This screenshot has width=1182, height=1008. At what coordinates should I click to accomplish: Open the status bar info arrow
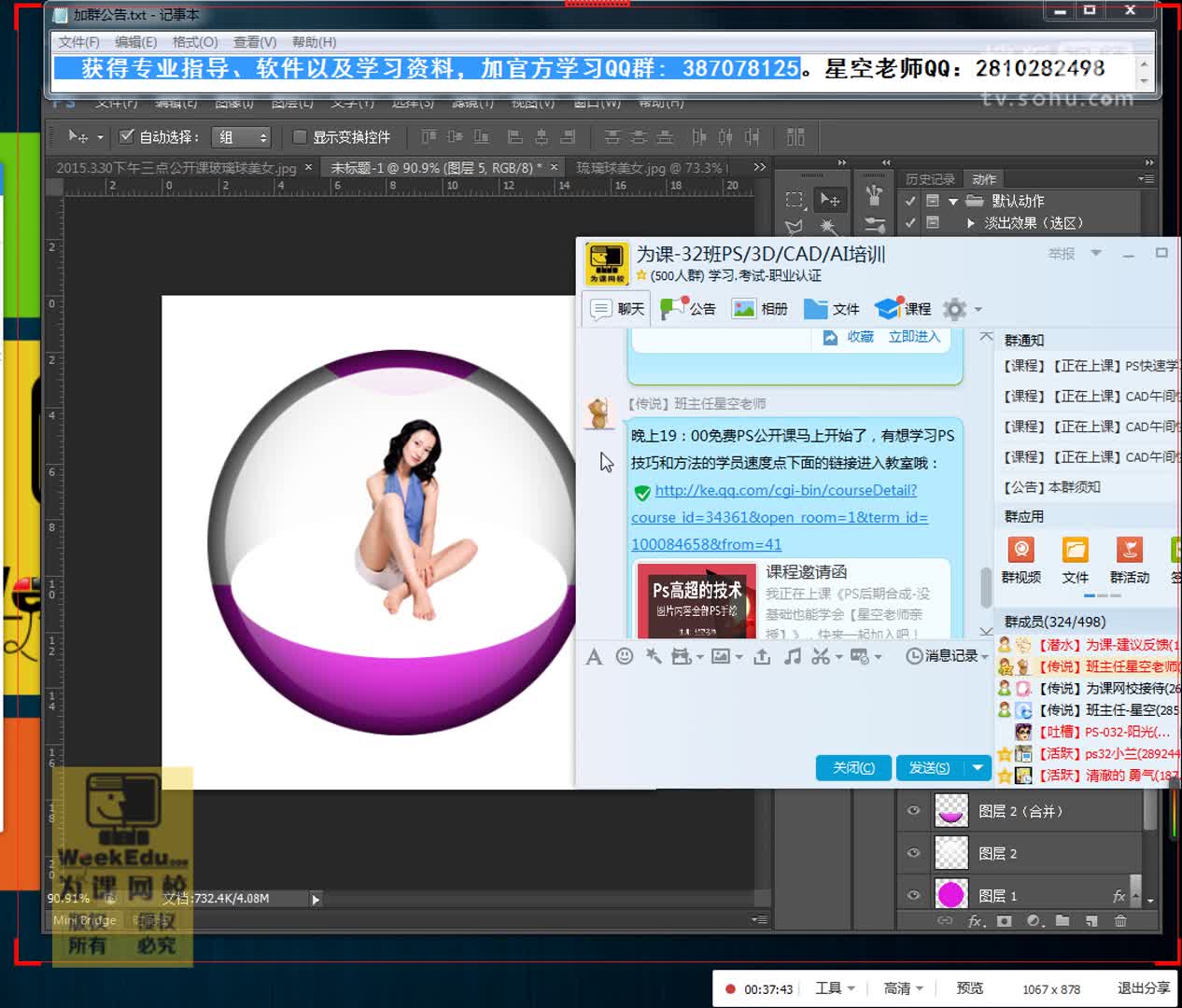tap(316, 899)
